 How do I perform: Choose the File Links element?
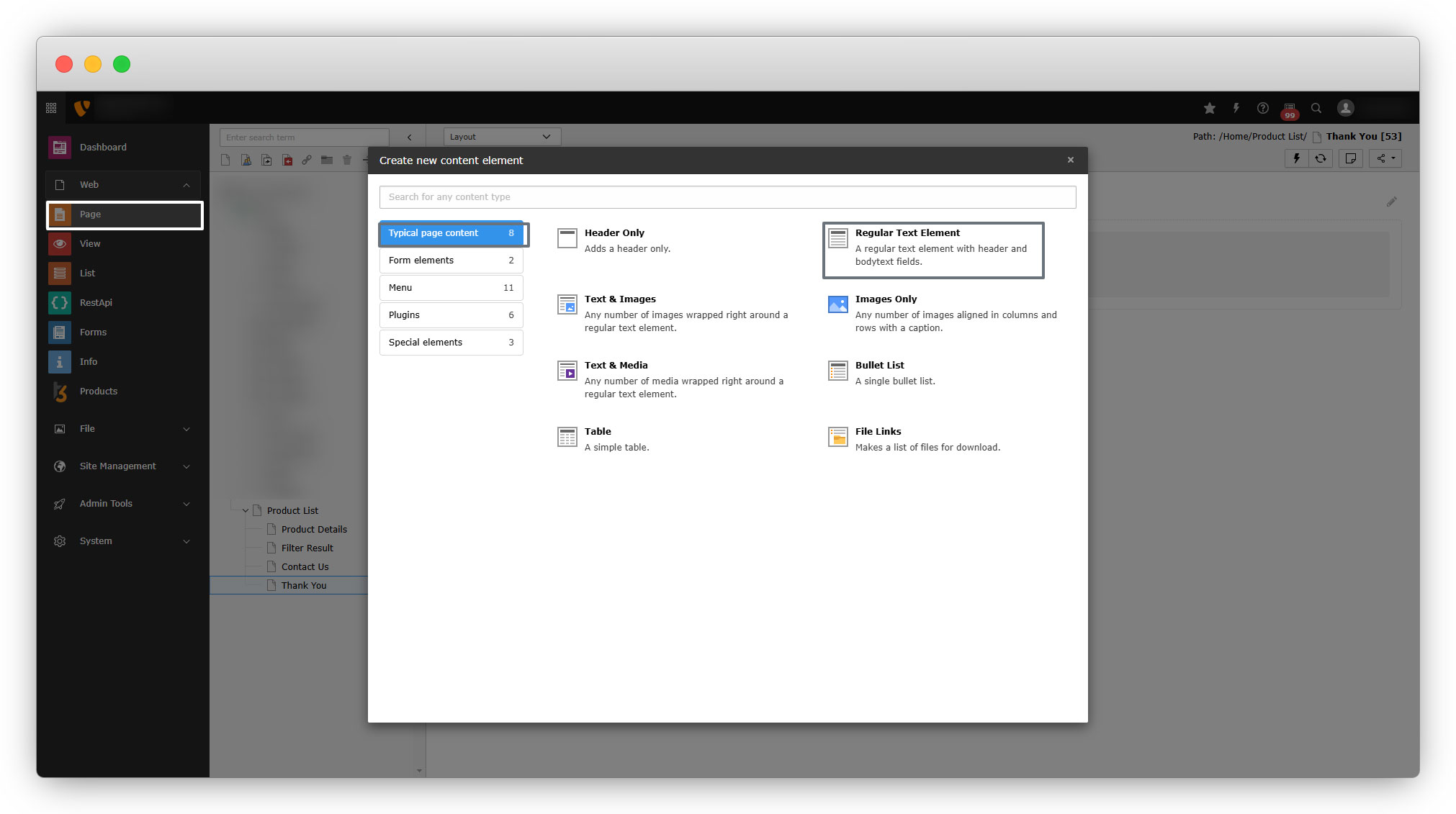[878, 432]
